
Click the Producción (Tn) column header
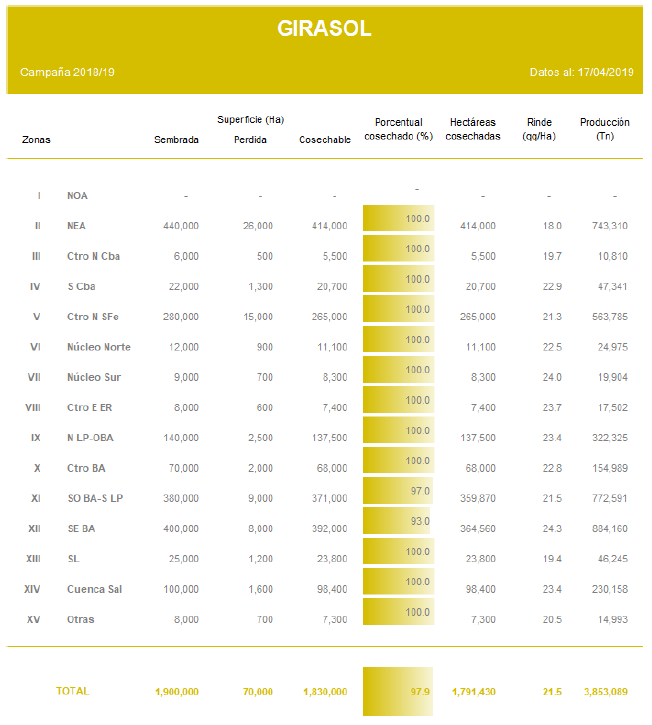[605, 129]
